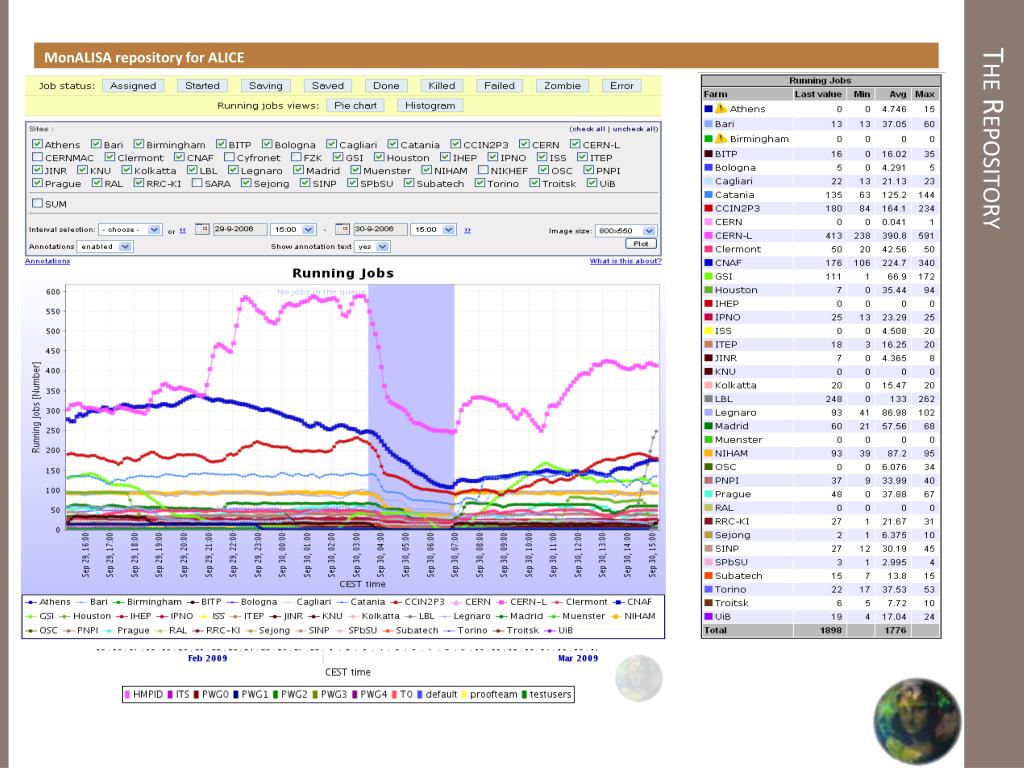Check the FZK site checkbox
The width and height of the screenshot is (1024, 768).
[296, 157]
